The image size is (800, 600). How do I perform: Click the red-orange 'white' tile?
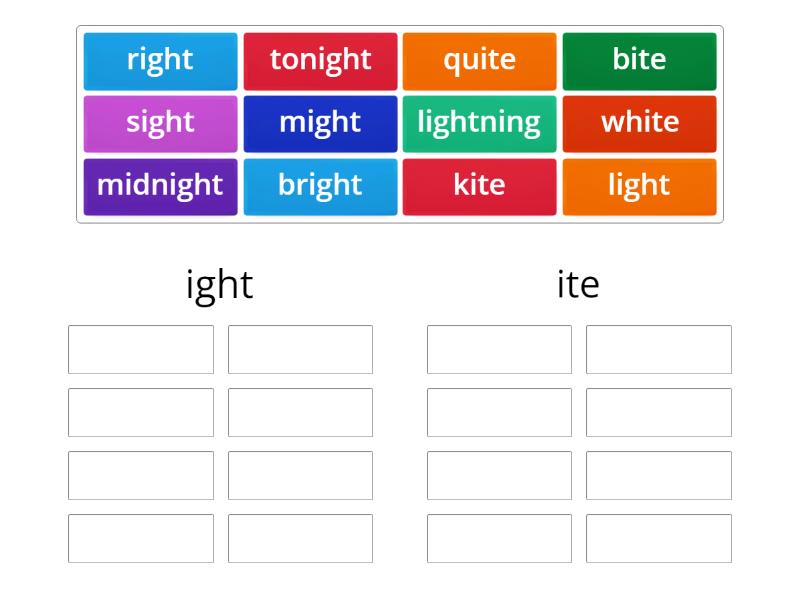click(639, 124)
